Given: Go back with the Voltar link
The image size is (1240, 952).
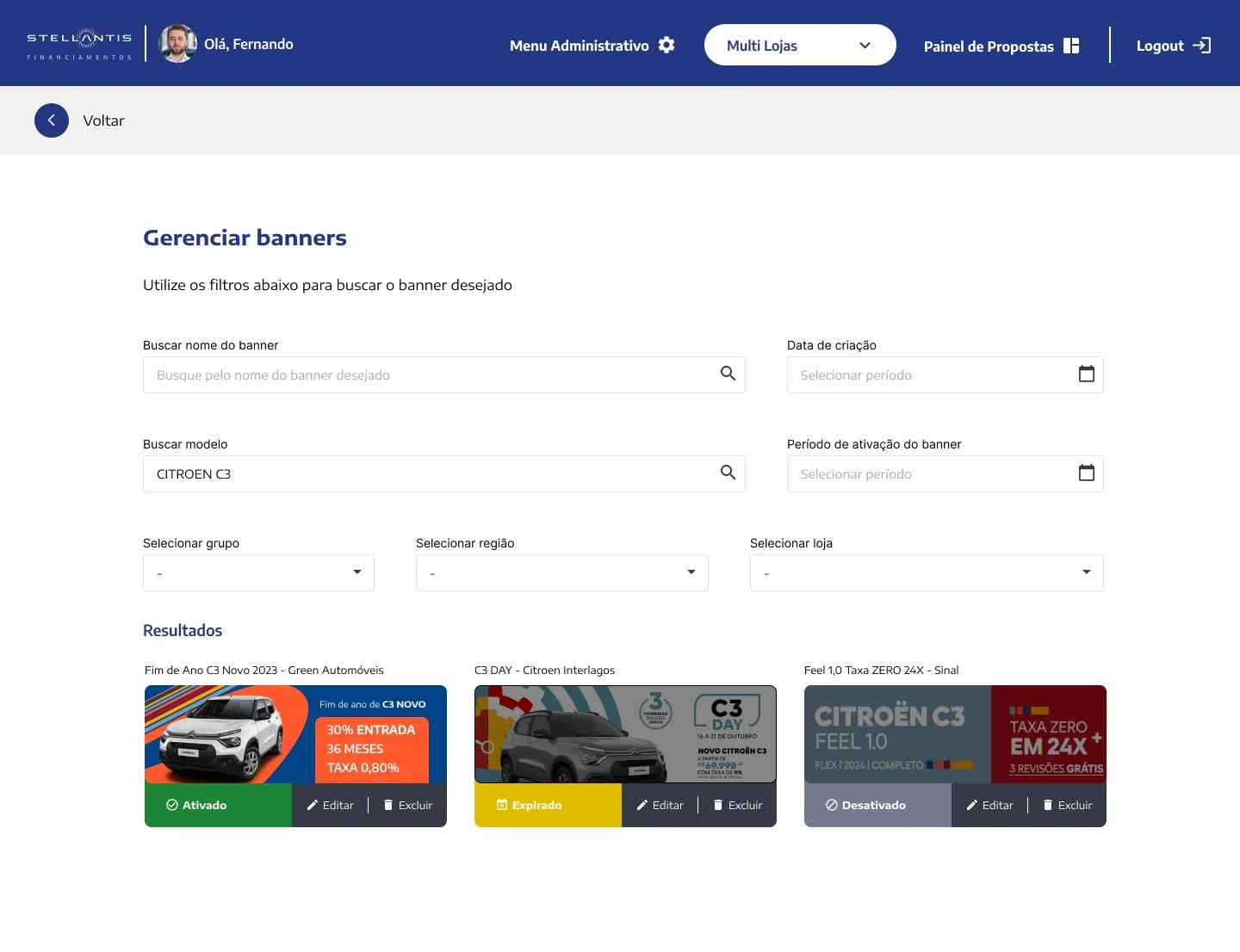Looking at the screenshot, I should [103, 121].
